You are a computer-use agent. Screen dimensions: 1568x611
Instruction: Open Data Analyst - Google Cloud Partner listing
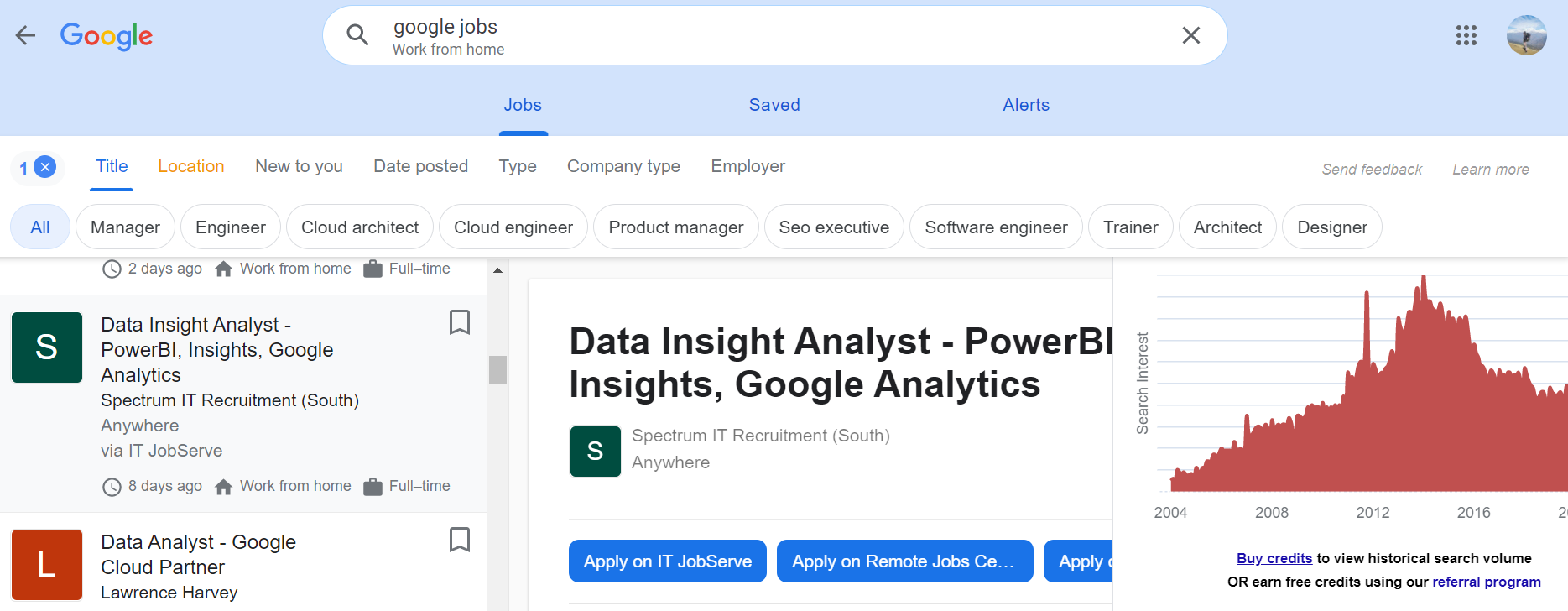(x=199, y=555)
